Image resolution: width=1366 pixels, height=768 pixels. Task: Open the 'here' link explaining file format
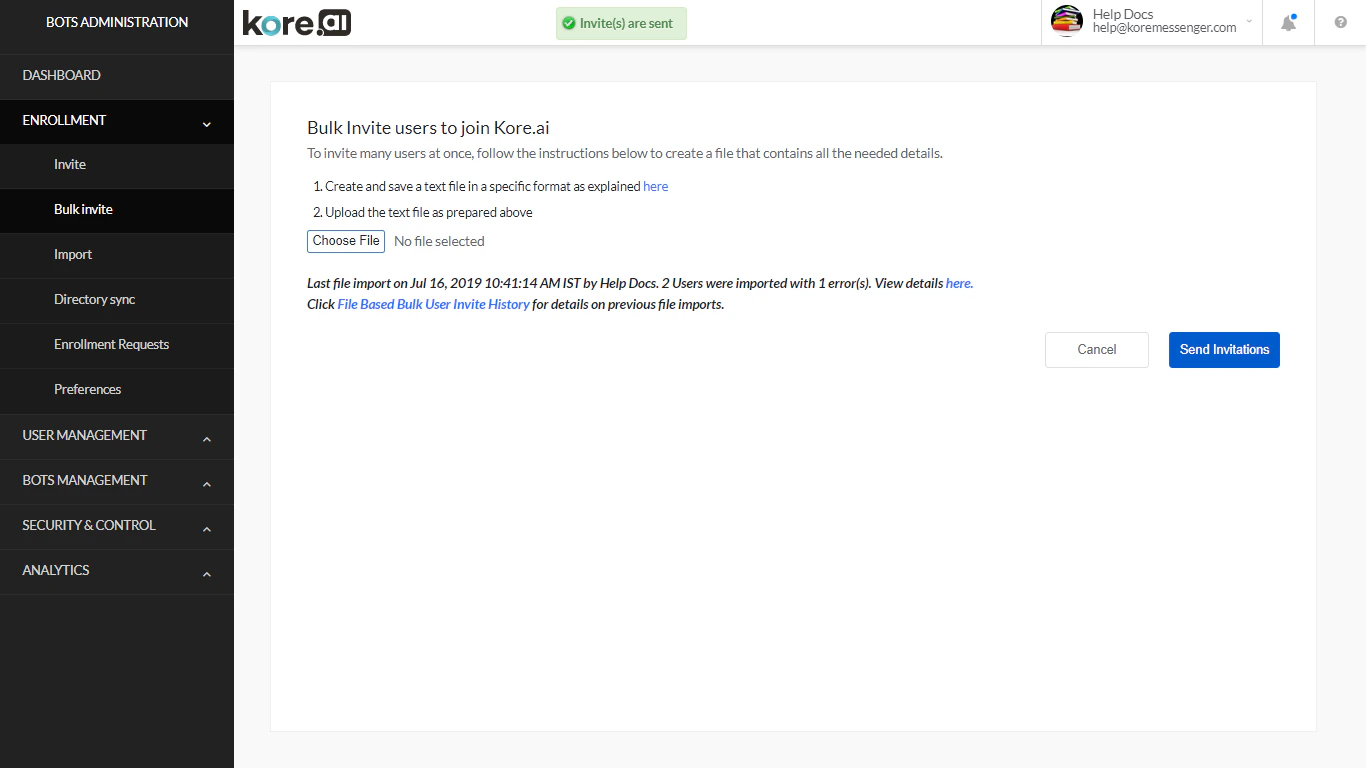[656, 186]
